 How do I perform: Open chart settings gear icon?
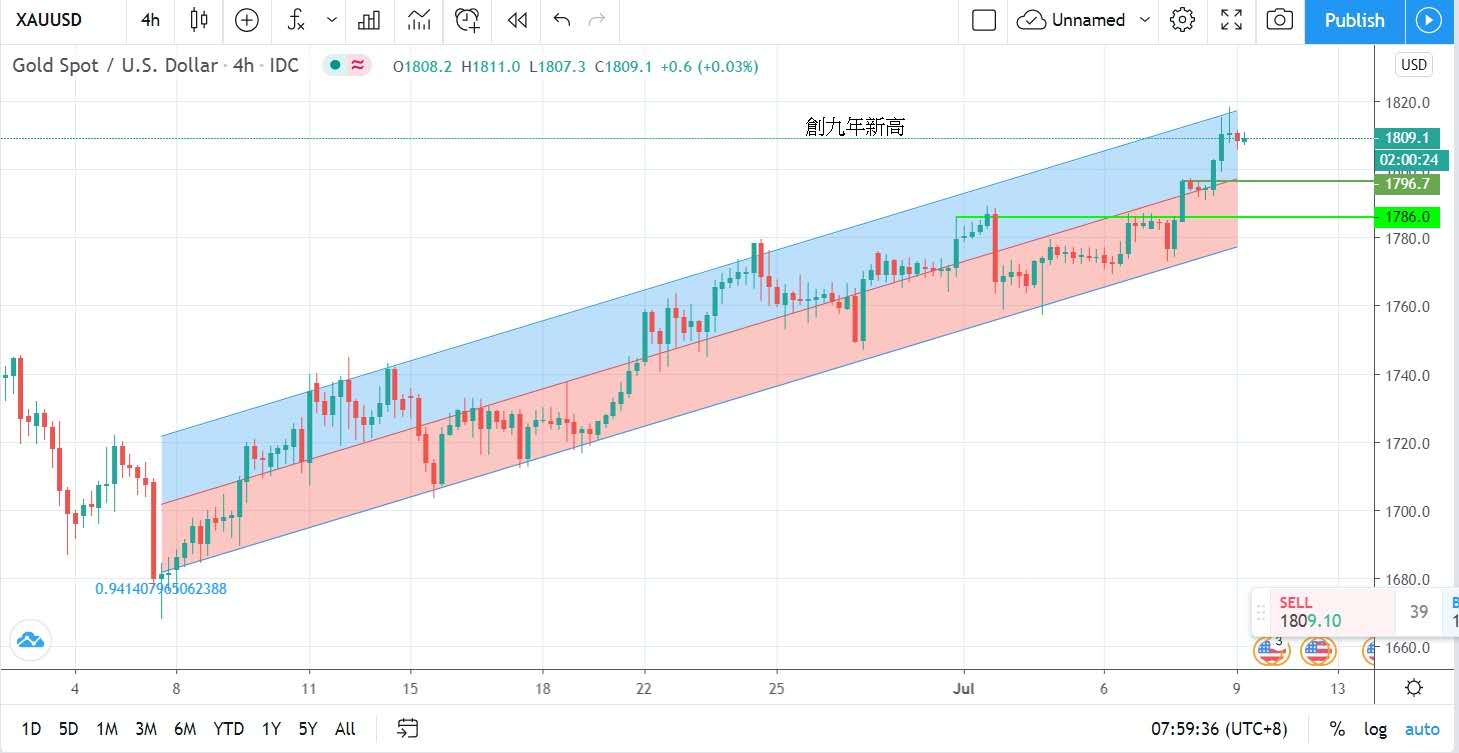point(1183,20)
